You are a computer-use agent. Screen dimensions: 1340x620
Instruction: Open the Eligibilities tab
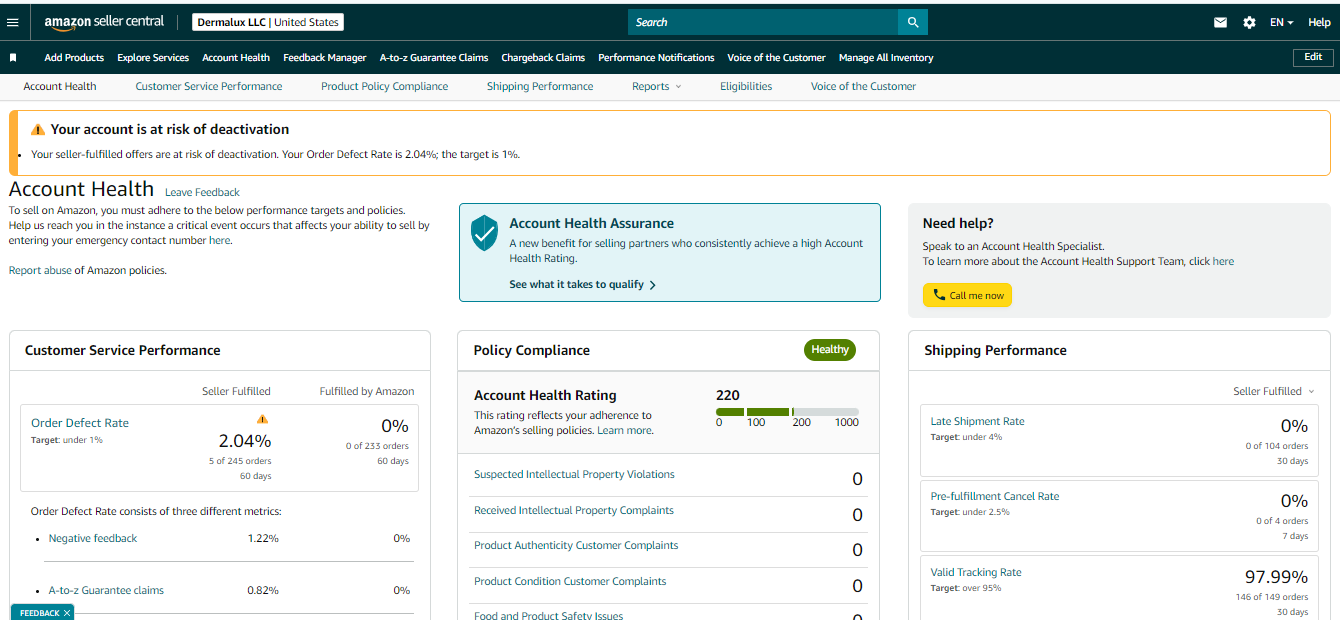746,86
